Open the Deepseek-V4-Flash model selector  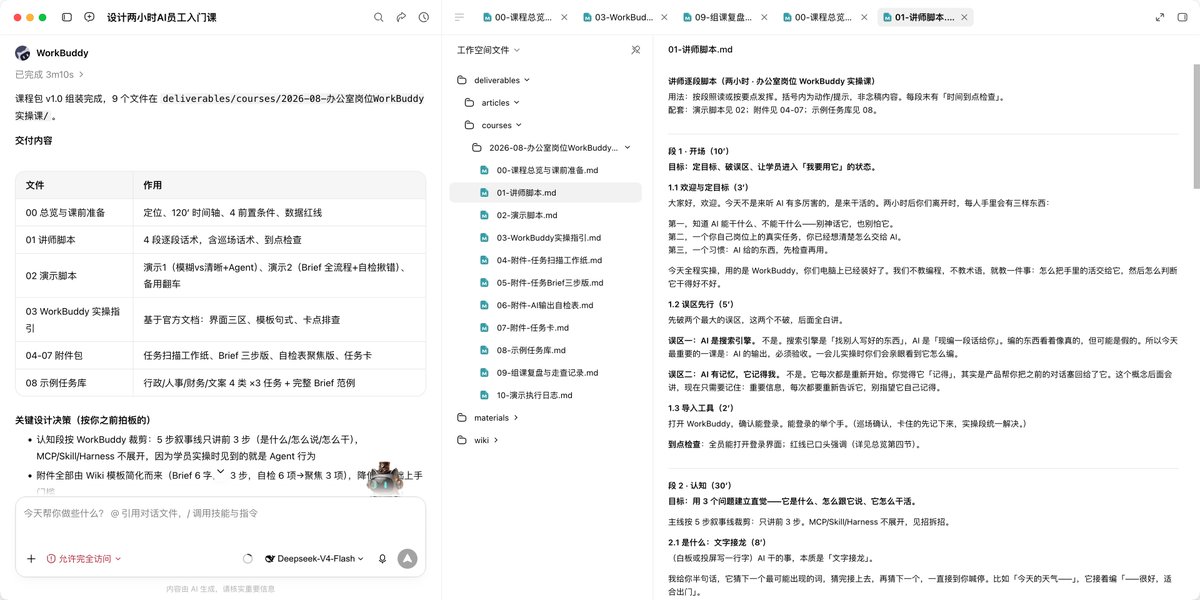coord(314,559)
